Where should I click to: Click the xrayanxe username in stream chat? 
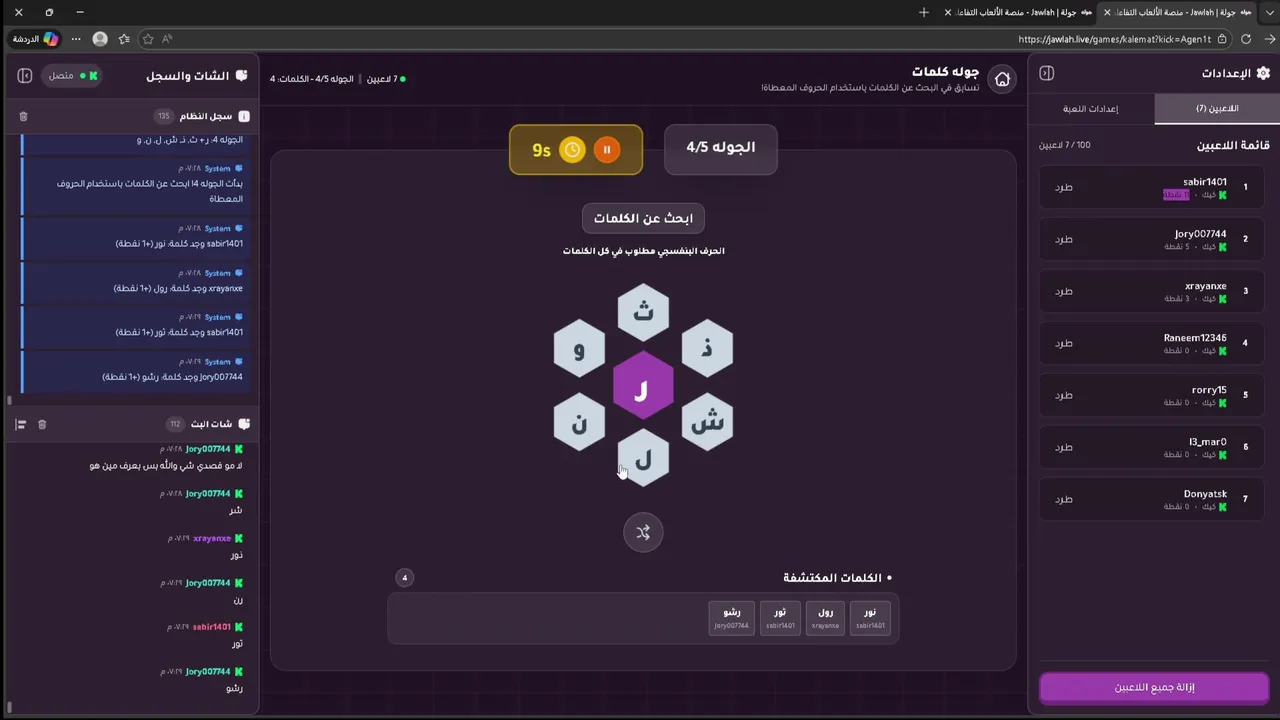point(212,538)
